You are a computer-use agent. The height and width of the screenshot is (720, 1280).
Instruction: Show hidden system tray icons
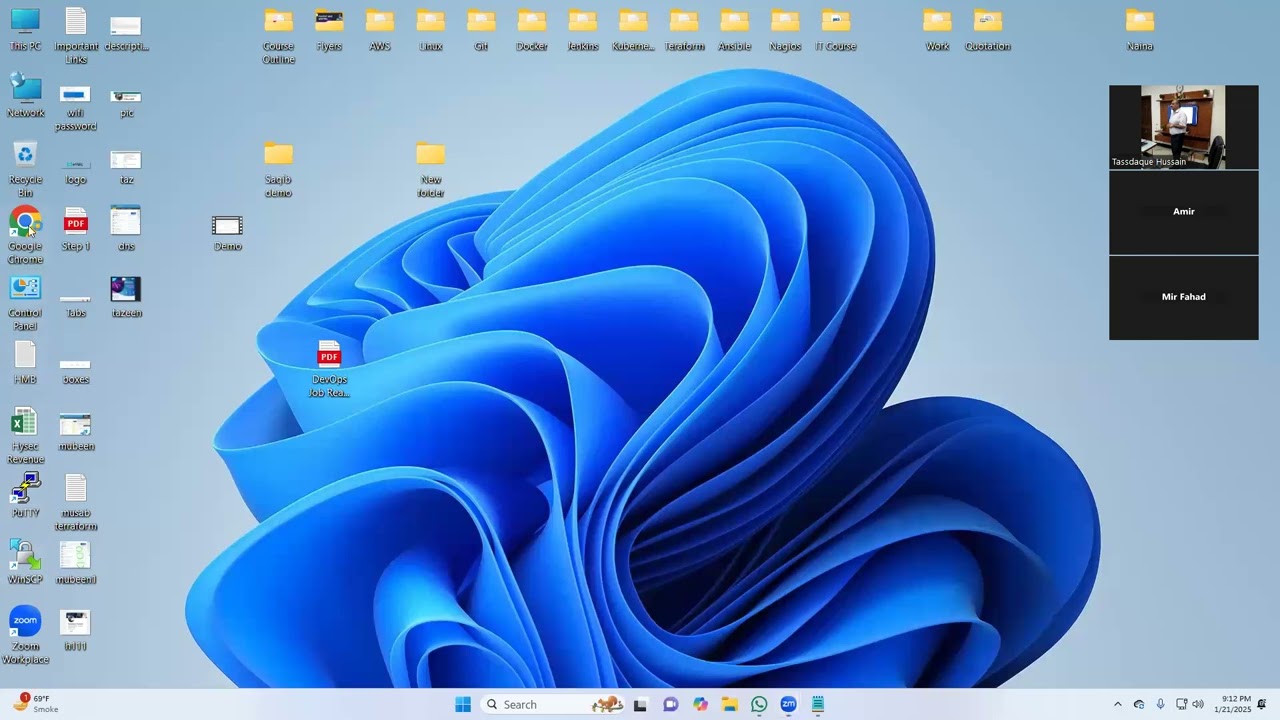click(x=1118, y=704)
